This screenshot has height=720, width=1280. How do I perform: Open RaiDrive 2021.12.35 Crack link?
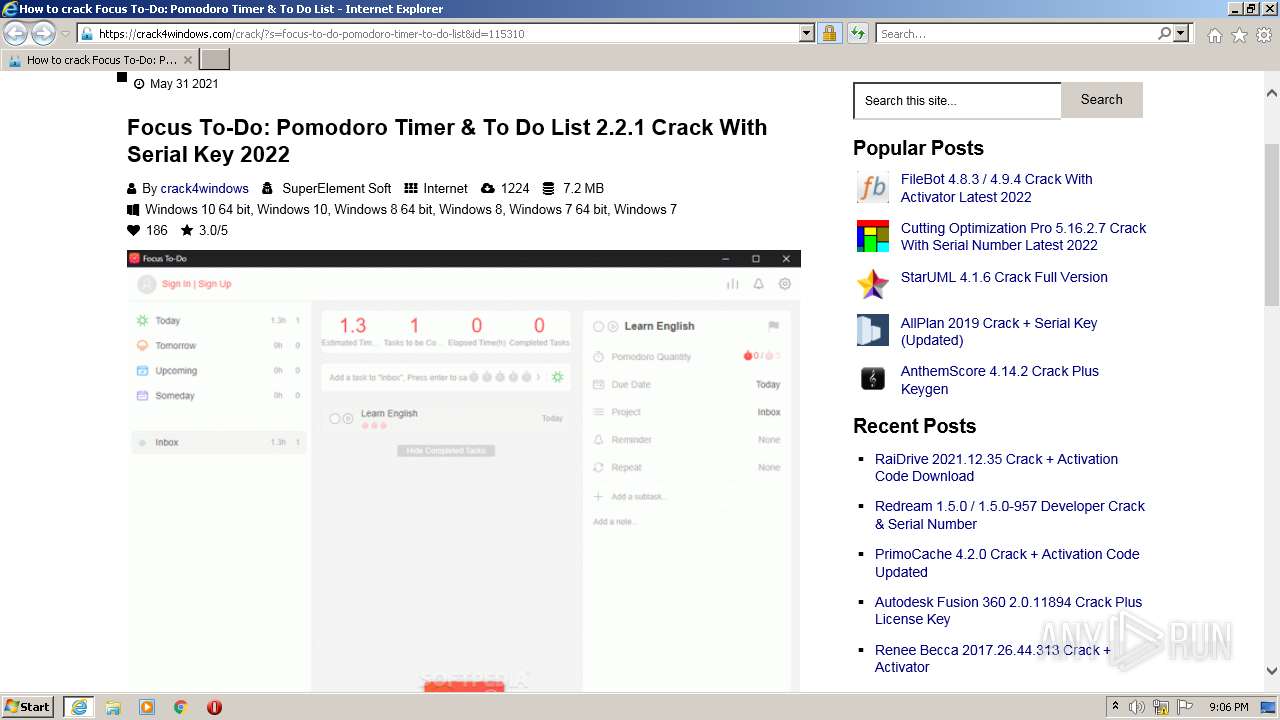click(996, 467)
